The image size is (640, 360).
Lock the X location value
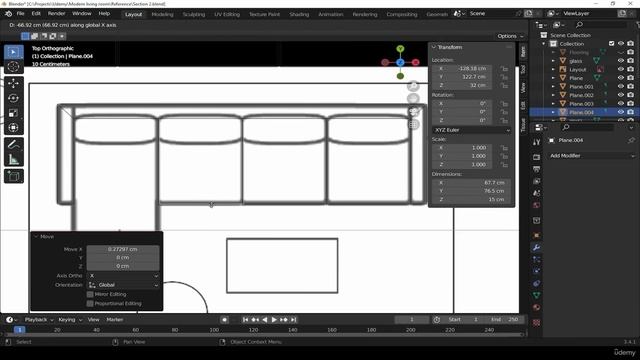coord(504,69)
